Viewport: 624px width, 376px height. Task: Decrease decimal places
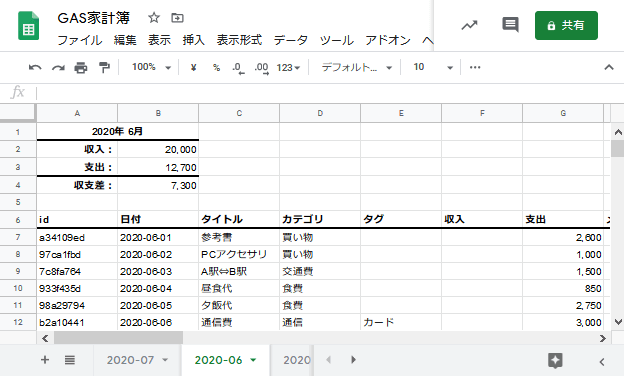pos(238,68)
